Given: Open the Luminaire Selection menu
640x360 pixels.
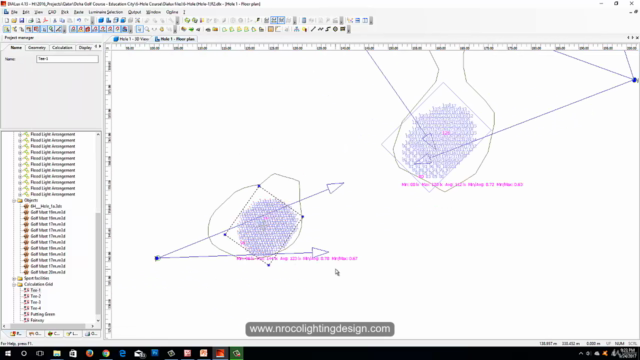Looking at the screenshot, I should [106, 12].
